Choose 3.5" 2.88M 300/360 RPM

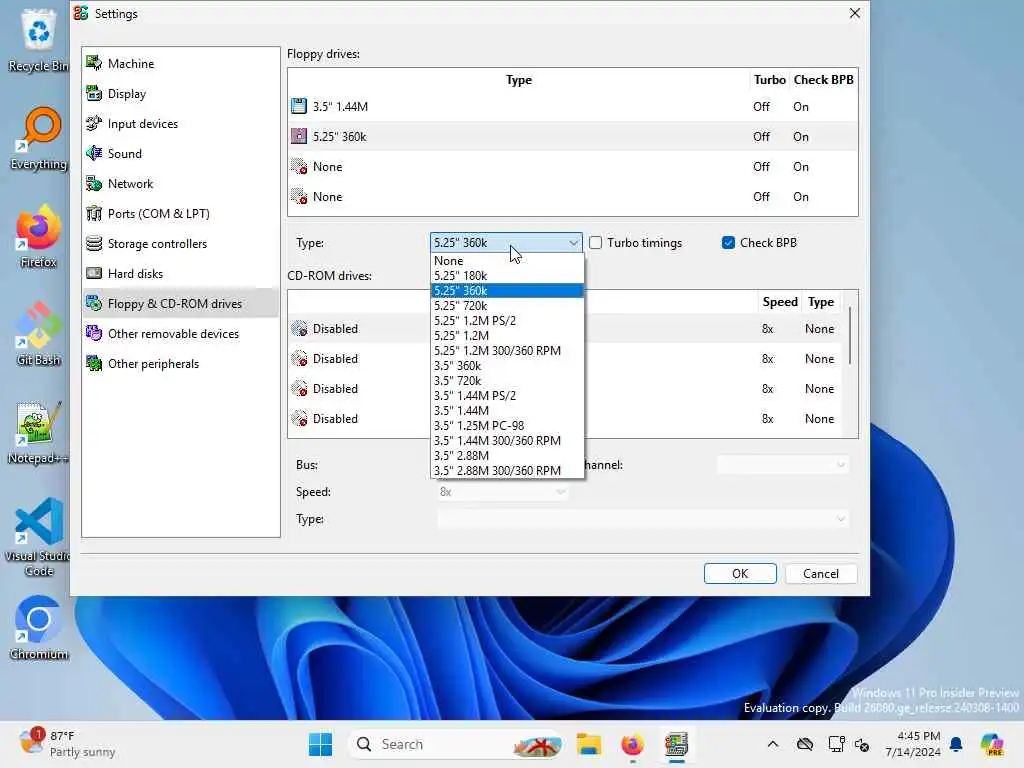(507, 470)
